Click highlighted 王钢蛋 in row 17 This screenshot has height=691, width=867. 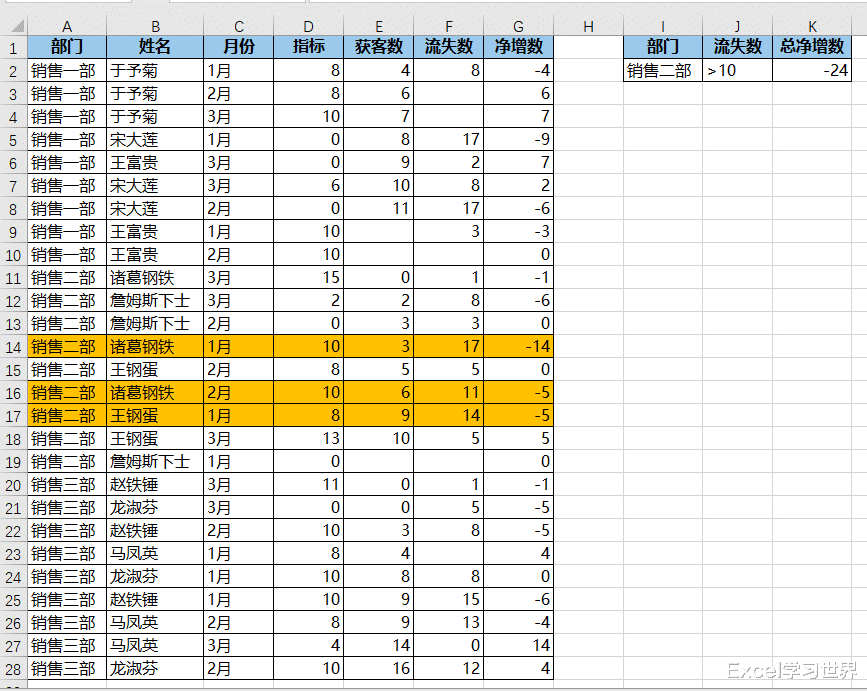(x=155, y=416)
